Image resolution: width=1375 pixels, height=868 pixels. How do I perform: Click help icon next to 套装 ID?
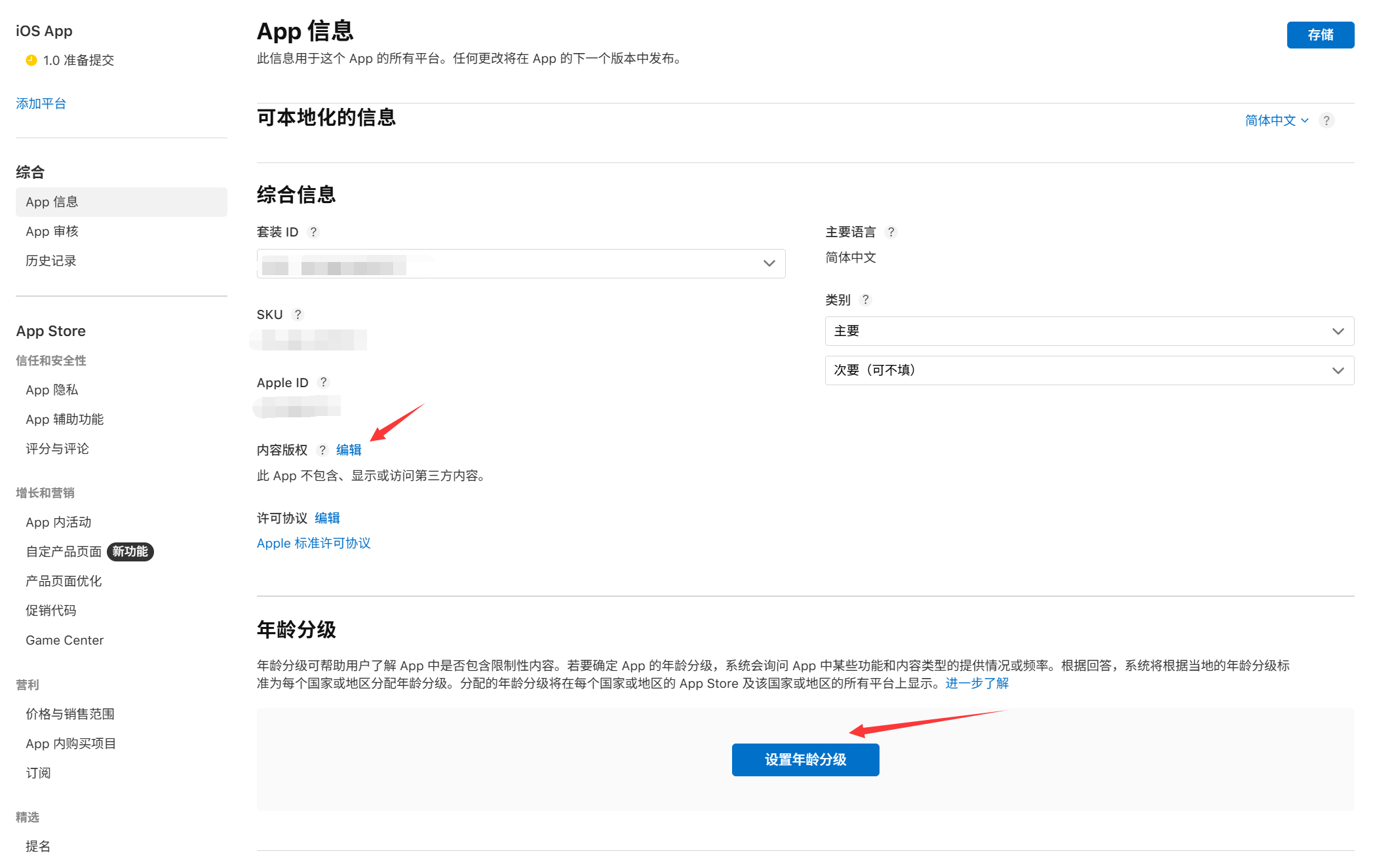(313, 232)
